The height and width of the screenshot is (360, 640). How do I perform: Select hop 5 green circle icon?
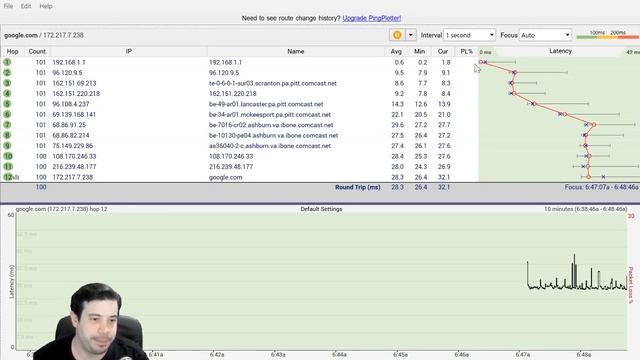7,104
